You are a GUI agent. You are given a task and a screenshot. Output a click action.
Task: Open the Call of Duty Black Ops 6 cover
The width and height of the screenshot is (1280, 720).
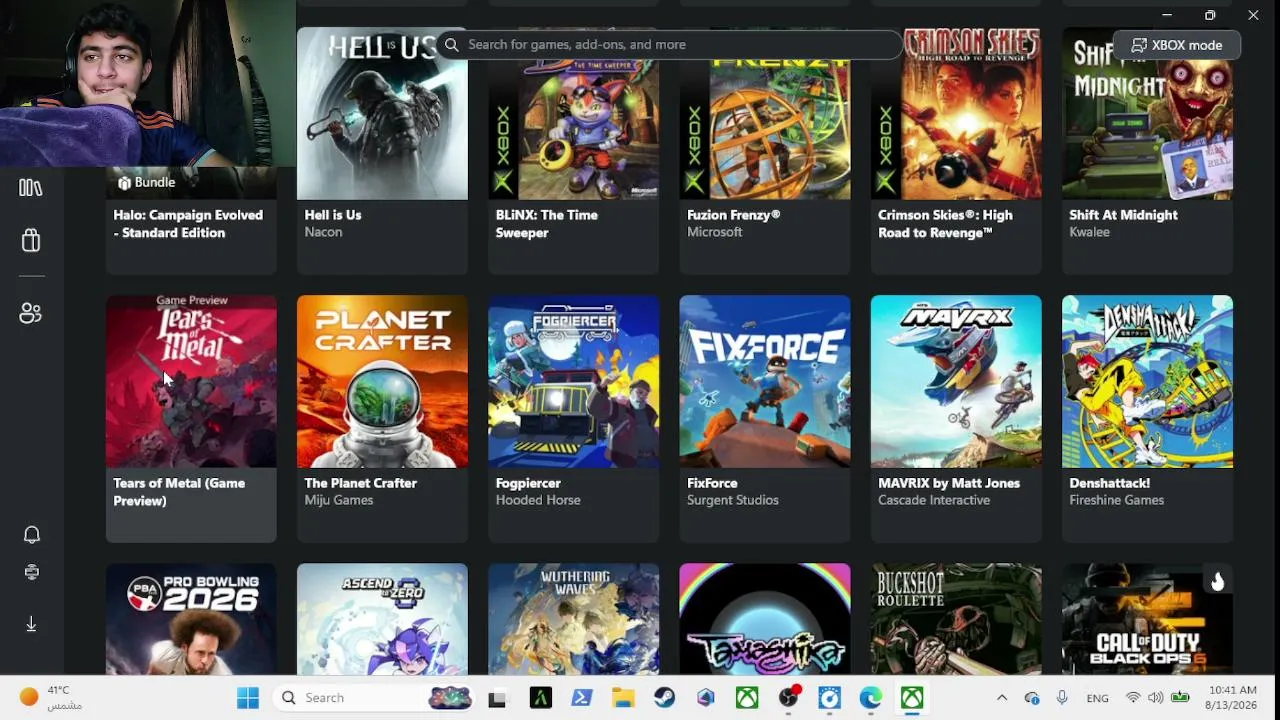1147,619
